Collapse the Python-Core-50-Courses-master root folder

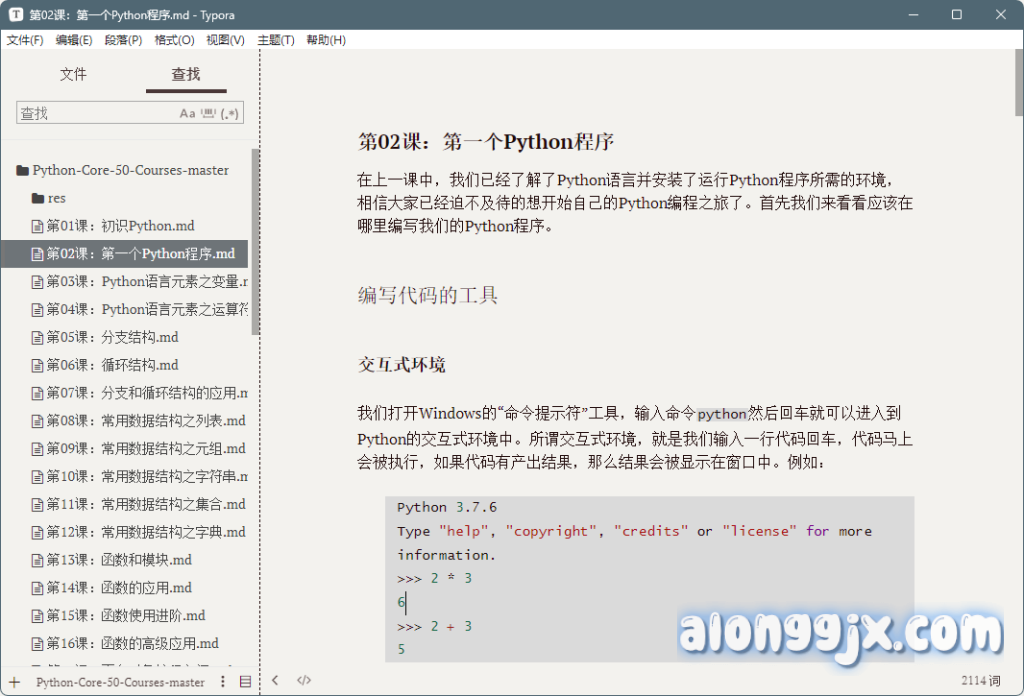(x=22, y=170)
